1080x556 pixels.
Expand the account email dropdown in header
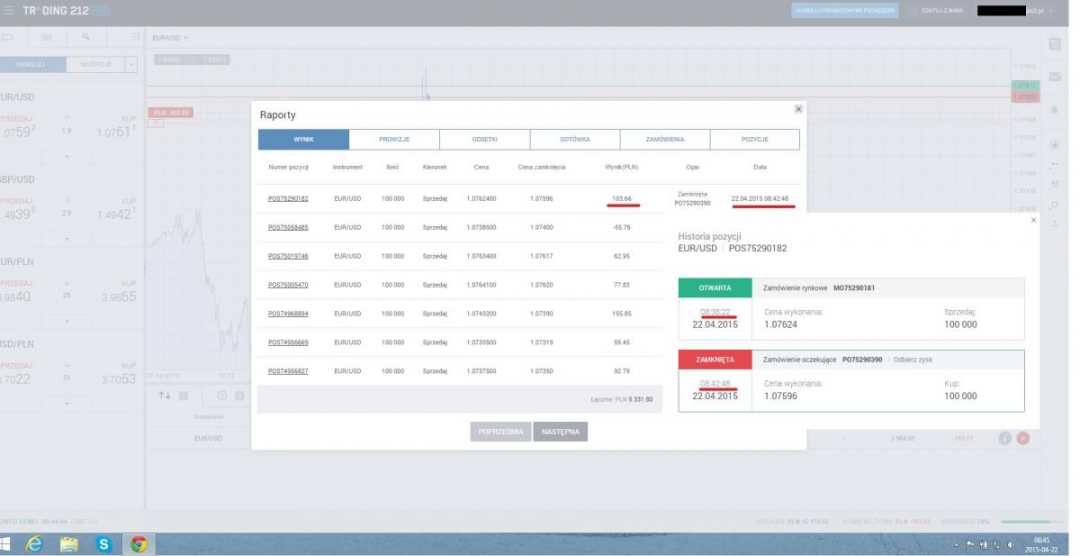(1049, 11)
